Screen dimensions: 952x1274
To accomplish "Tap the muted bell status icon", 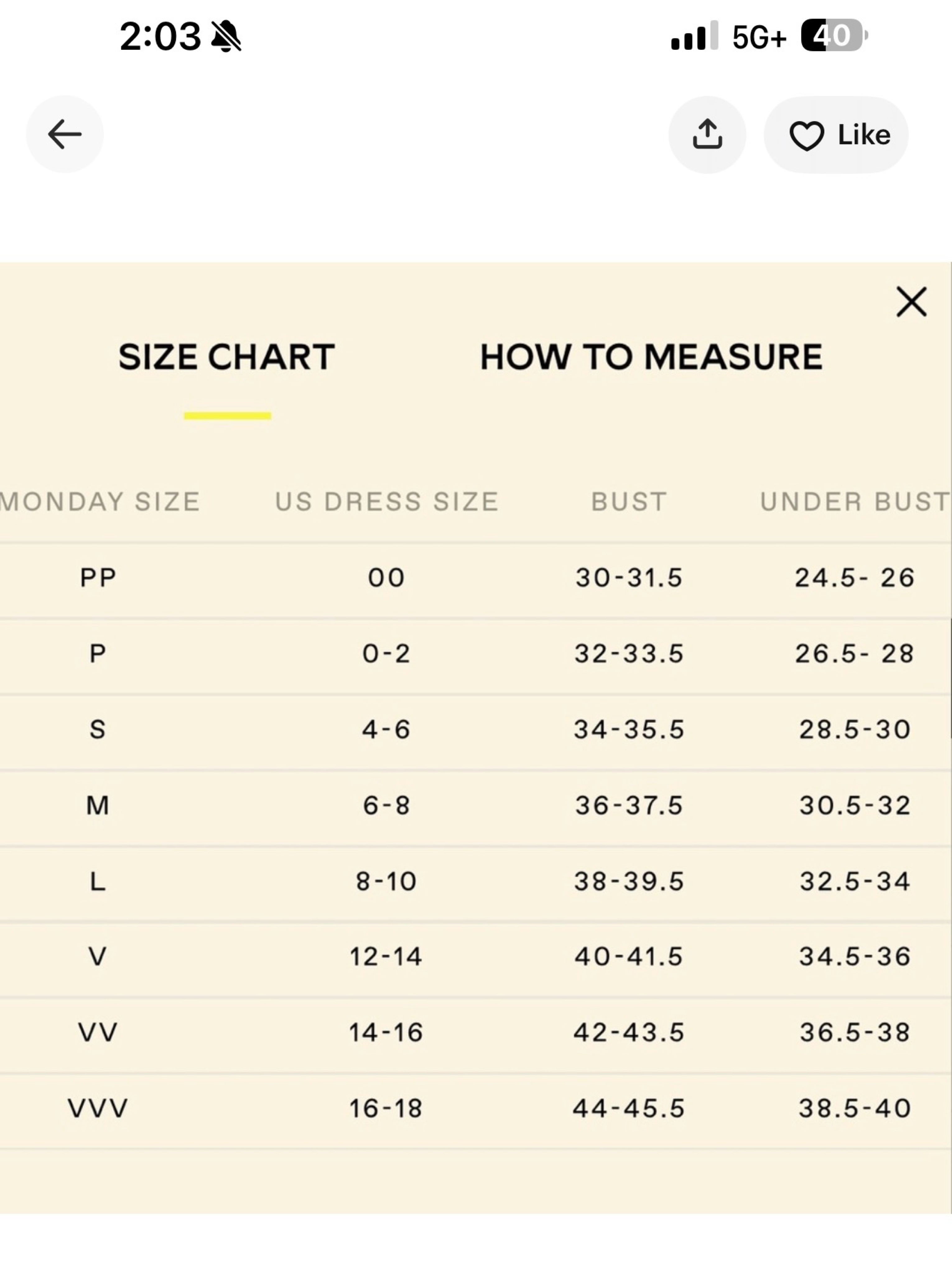I will pos(226,36).
